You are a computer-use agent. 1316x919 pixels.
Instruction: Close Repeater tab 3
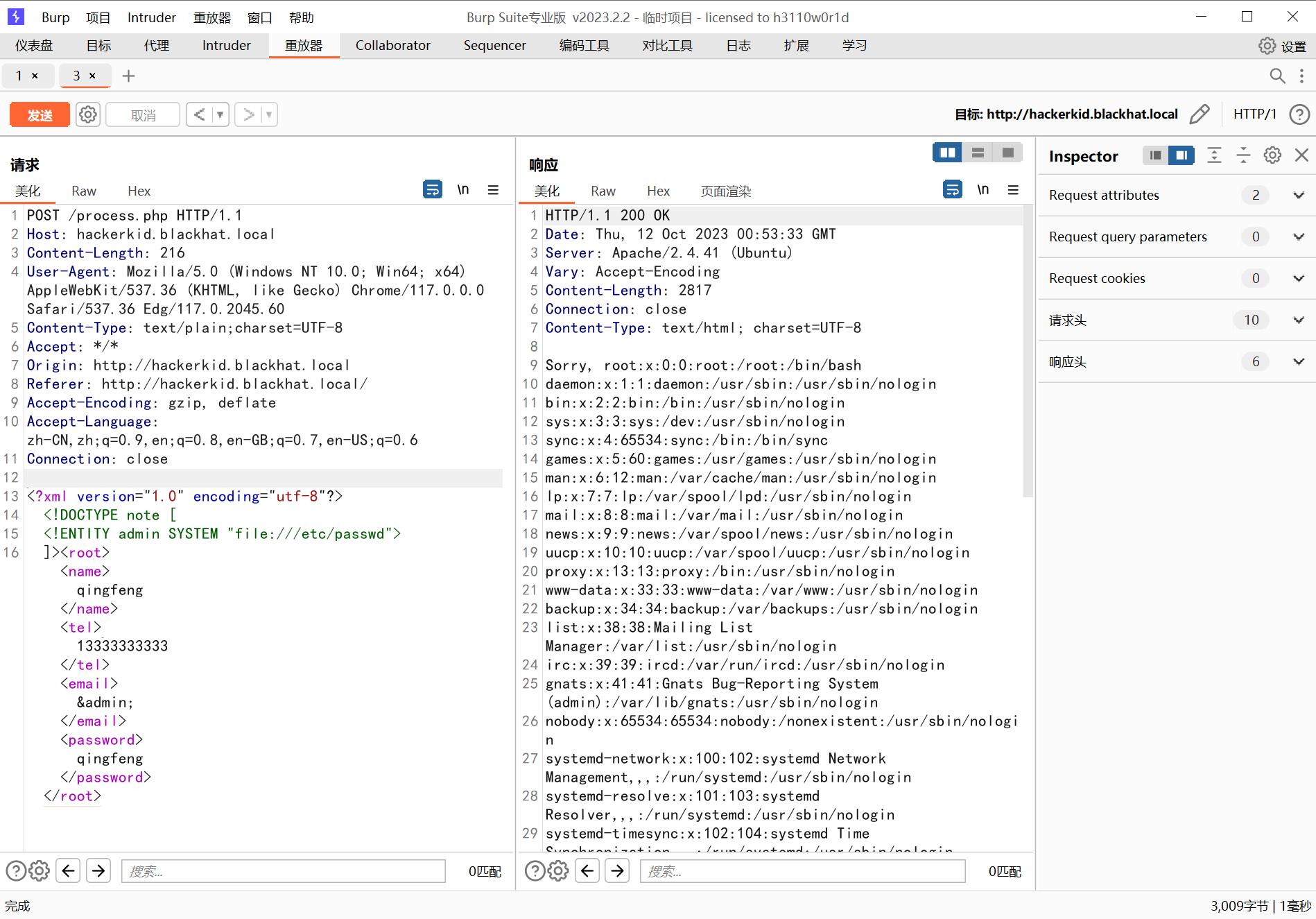[x=92, y=76]
